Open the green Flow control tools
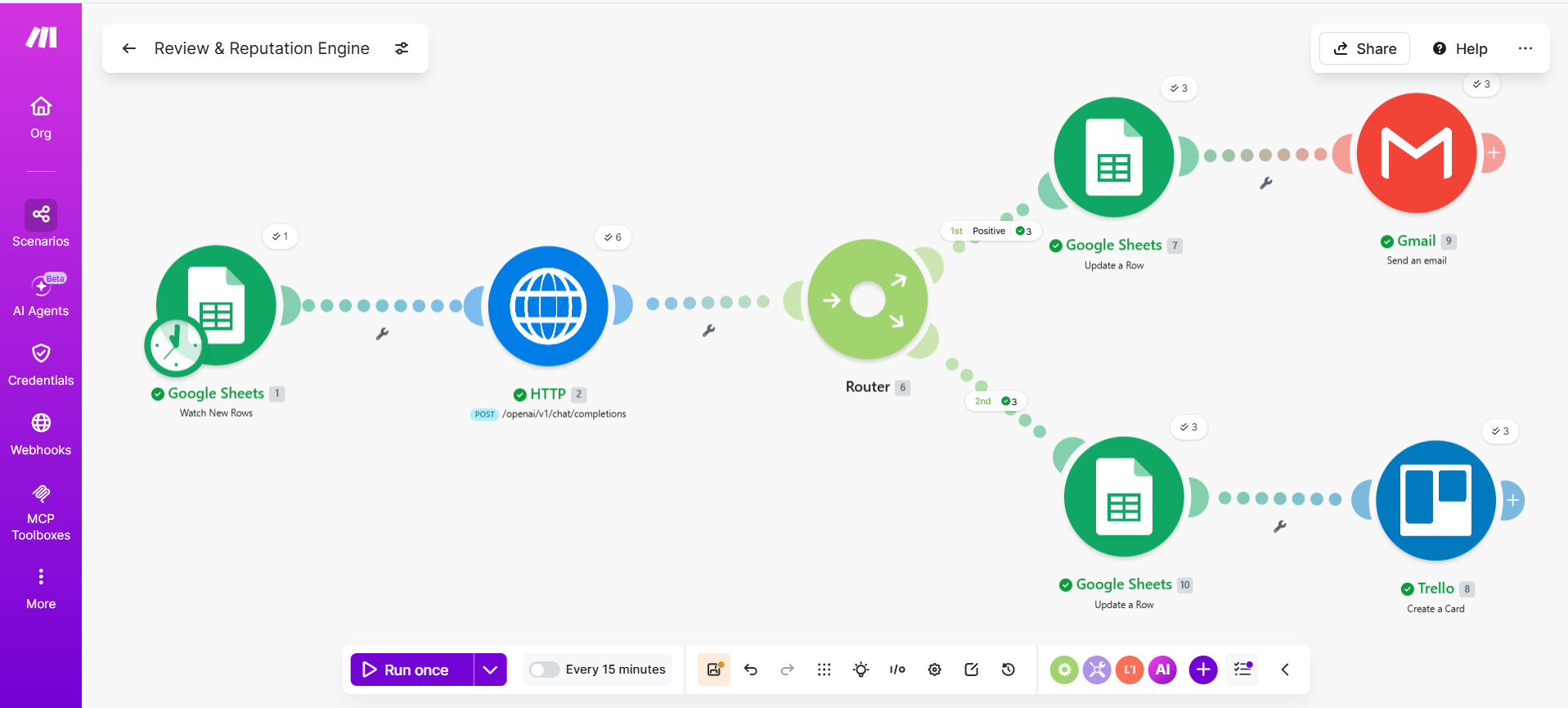This screenshot has height=708, width=1568. [x=1064, y=670]
